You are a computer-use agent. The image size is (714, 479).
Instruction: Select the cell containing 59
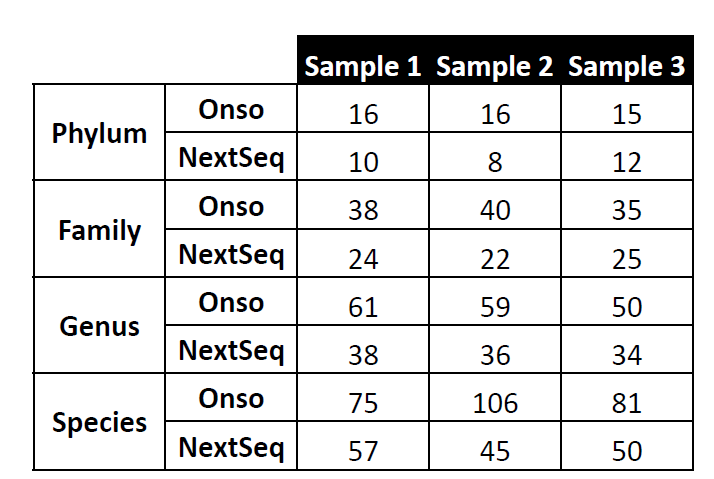tap(495, 306)
